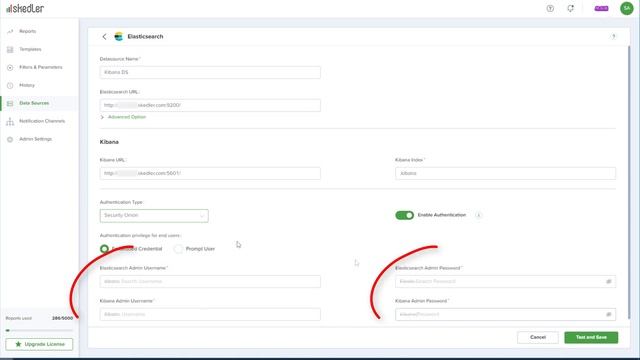Viewport: 640px width, 360px height.
Task: Click the Elasticsearch page title
Action: pos(145,36)
